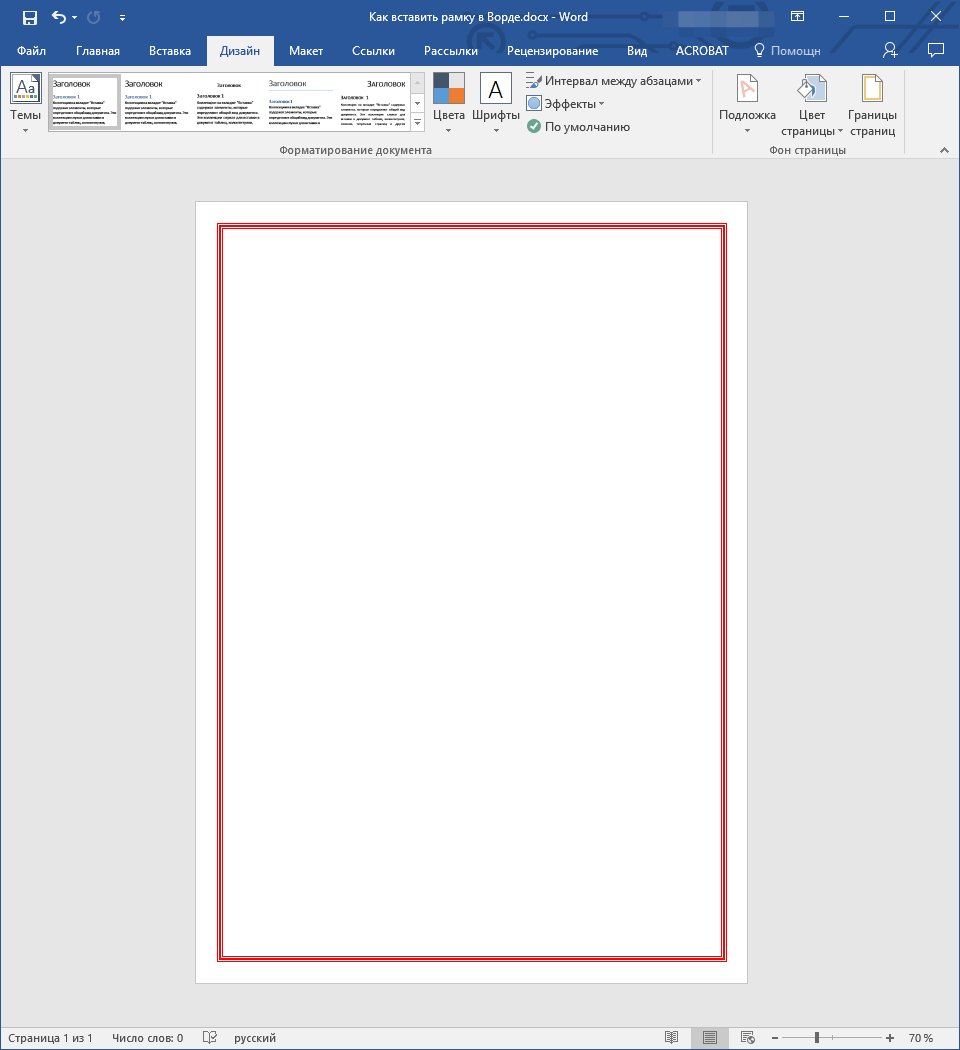Image resolution: width=960 pixels, height=1050 pixels.
Task: Open the Вид tab
Action: click(x=637, y=51)
